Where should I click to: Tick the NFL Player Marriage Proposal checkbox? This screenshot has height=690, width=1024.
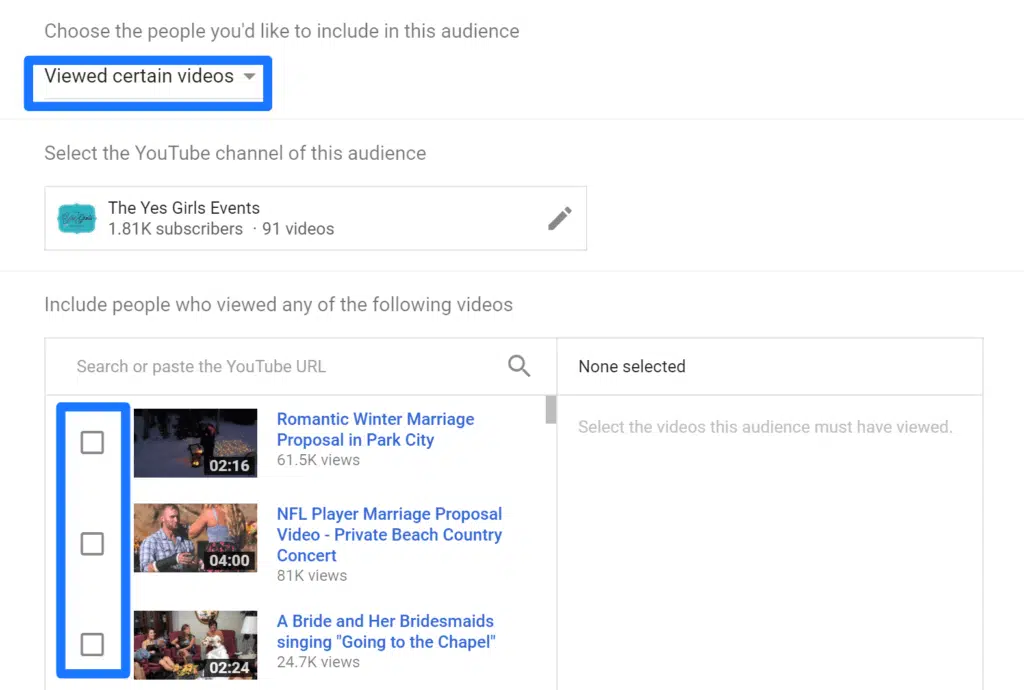pyautogui.click(x=92, y=544)
